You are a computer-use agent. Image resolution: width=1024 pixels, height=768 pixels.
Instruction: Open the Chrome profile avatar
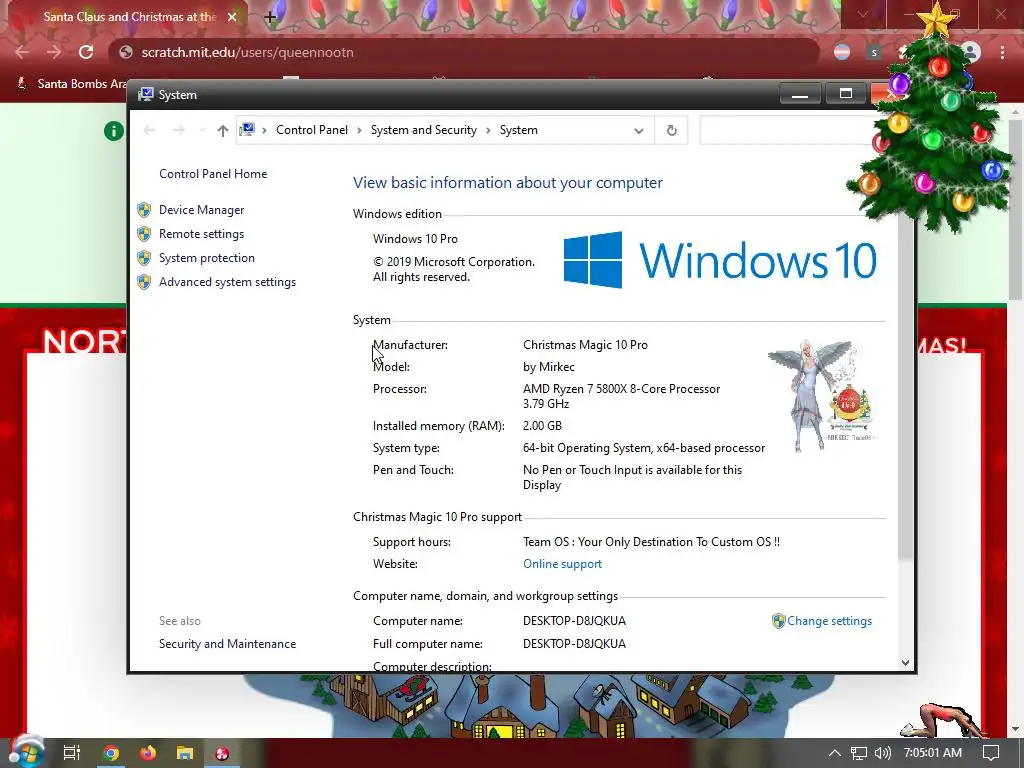[972, 52]
